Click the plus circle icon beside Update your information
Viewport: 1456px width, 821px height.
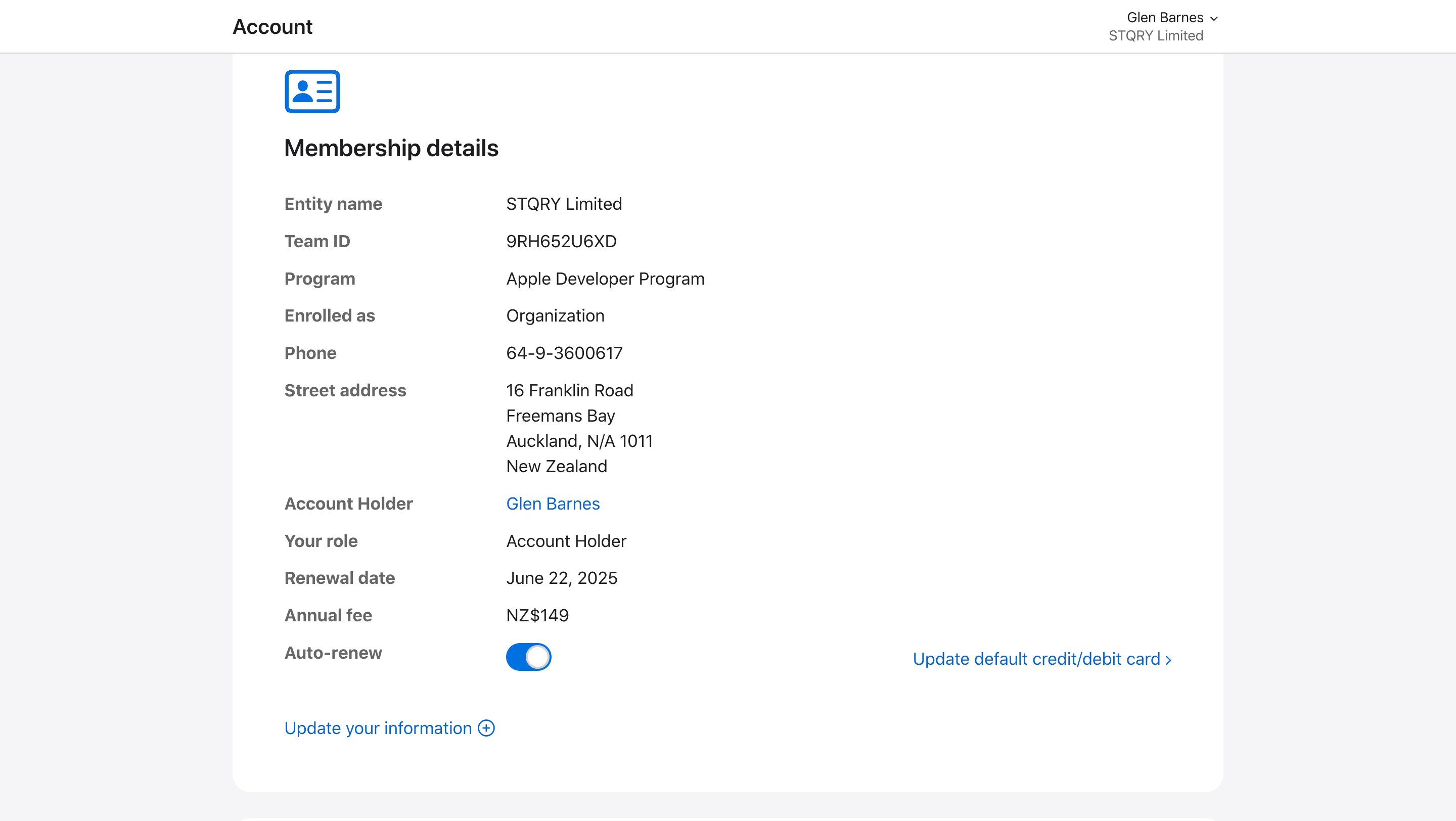tap(486, 728)
